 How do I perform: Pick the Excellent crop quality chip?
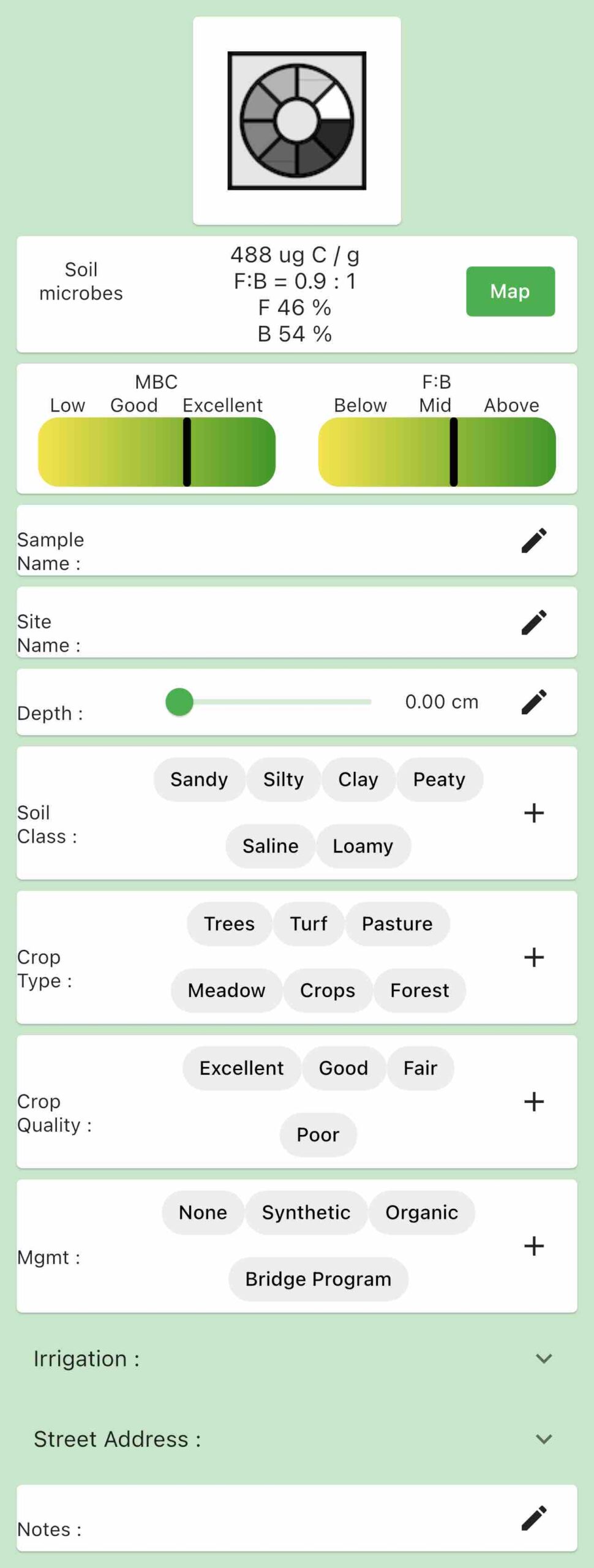pos(241,1068)
